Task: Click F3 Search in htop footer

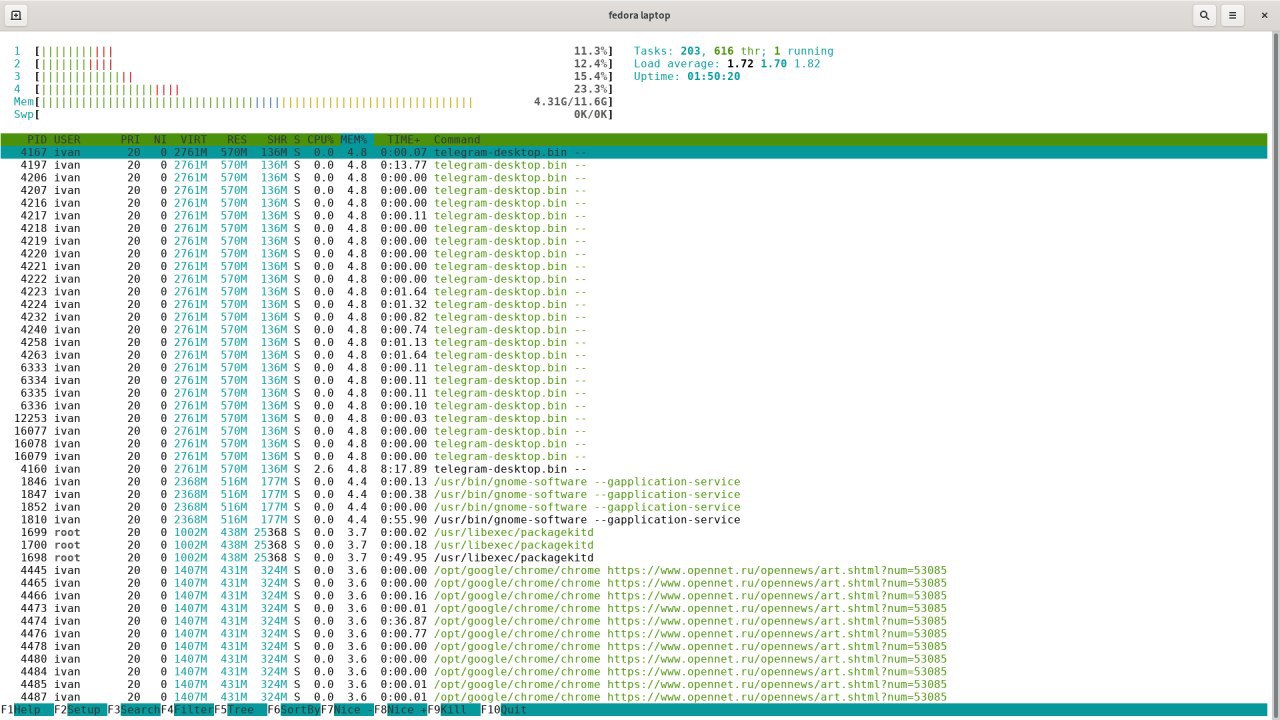Action: (x=134, y=709)
